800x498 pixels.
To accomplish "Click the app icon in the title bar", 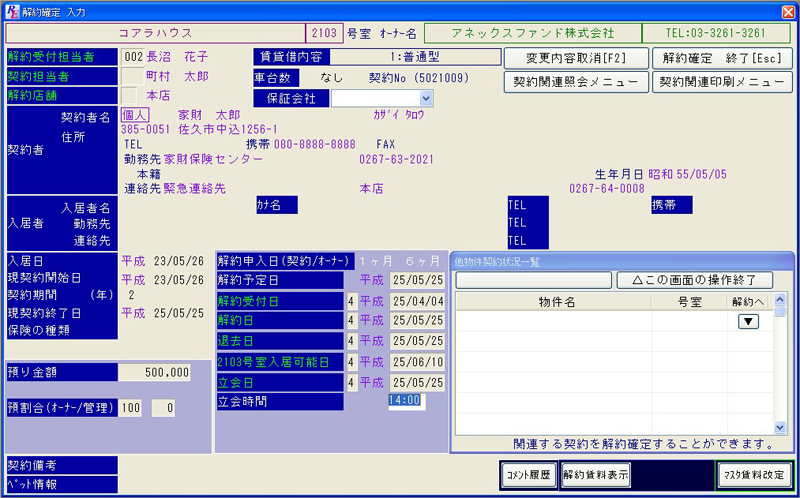I will 11,10.
